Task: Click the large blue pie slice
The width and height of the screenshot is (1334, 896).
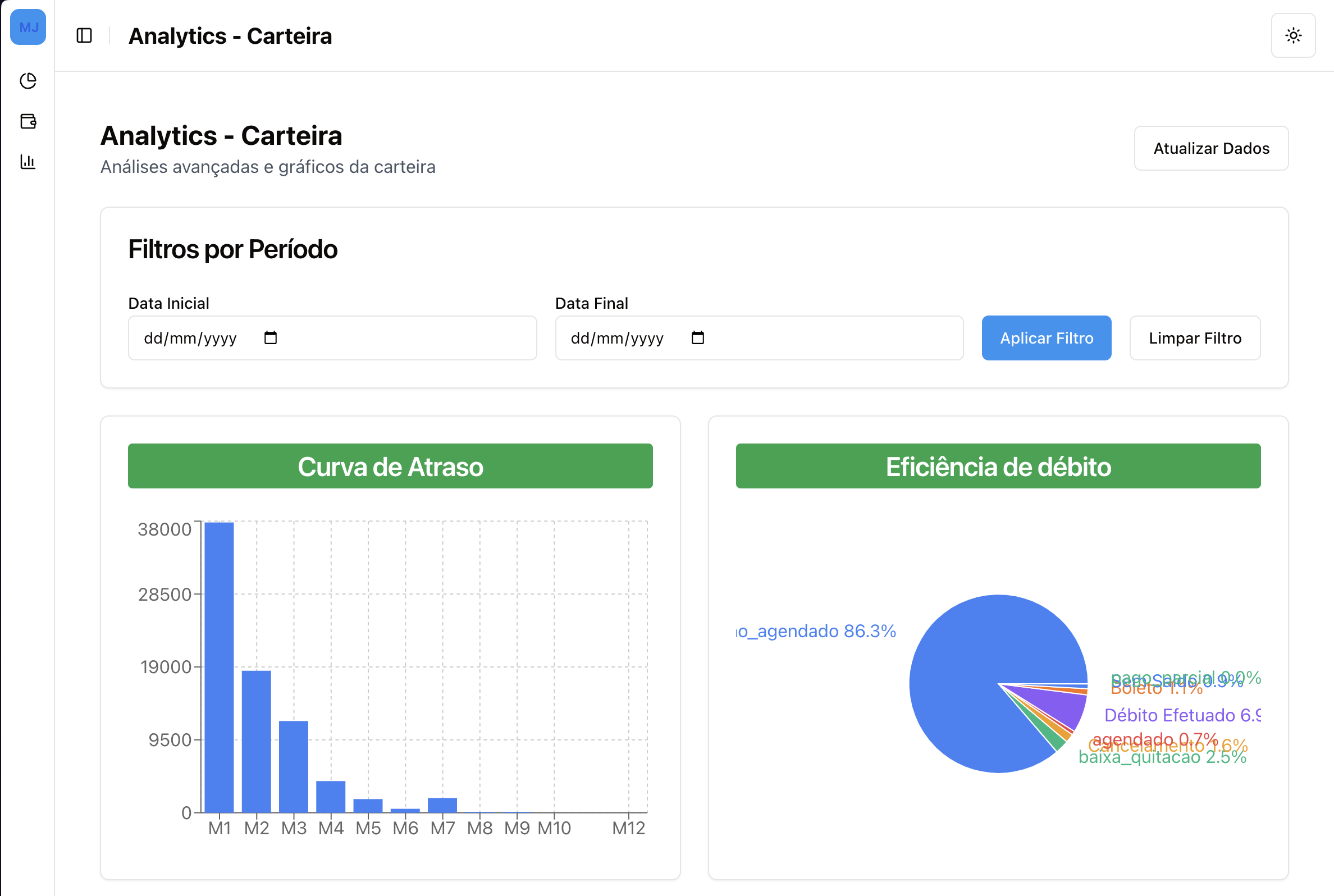Action: [x=966, y=674]
